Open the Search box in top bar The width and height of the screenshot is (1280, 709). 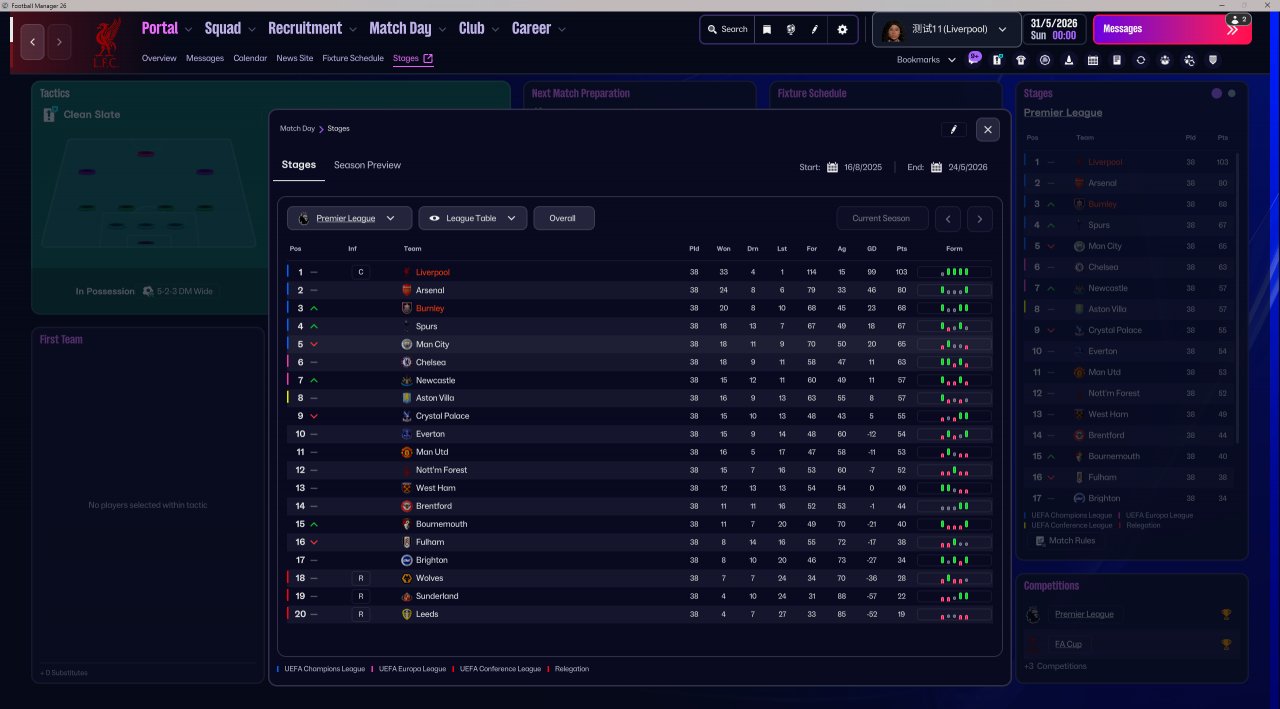pyautogui.click(x=727, y=29)
